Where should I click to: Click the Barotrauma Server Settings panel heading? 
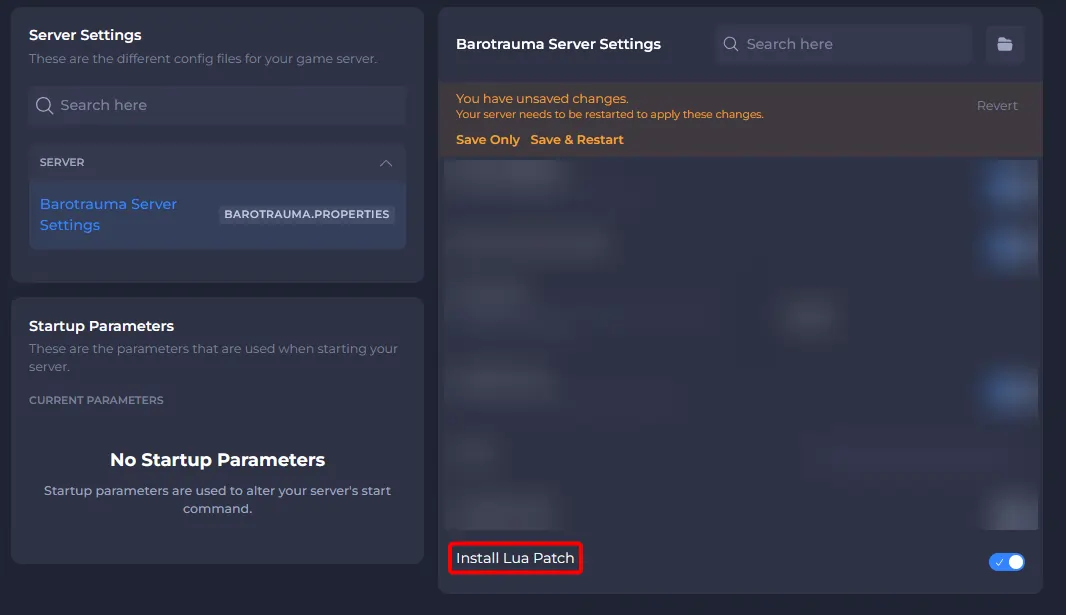tap(558, 44)
